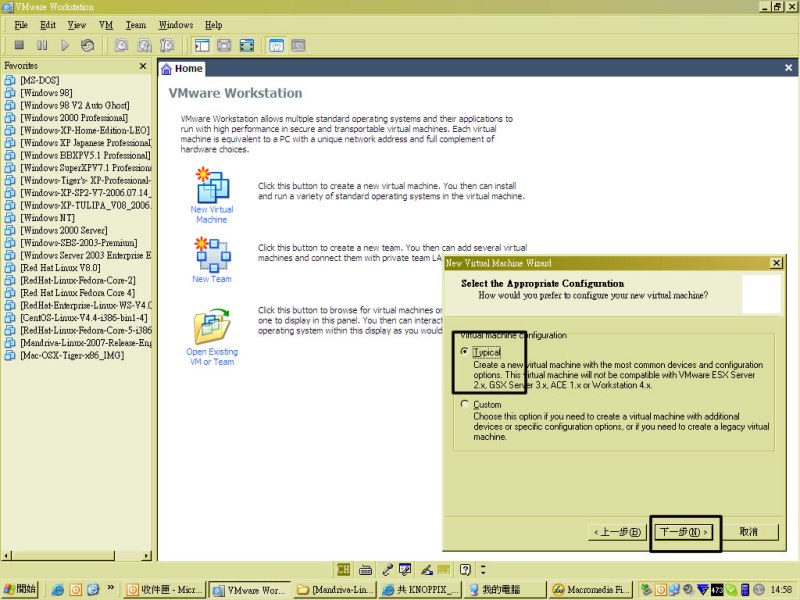Click the Quick Switch toolbar icon
Viewport: 800px width, 600px height.
(x=224, y=45)
